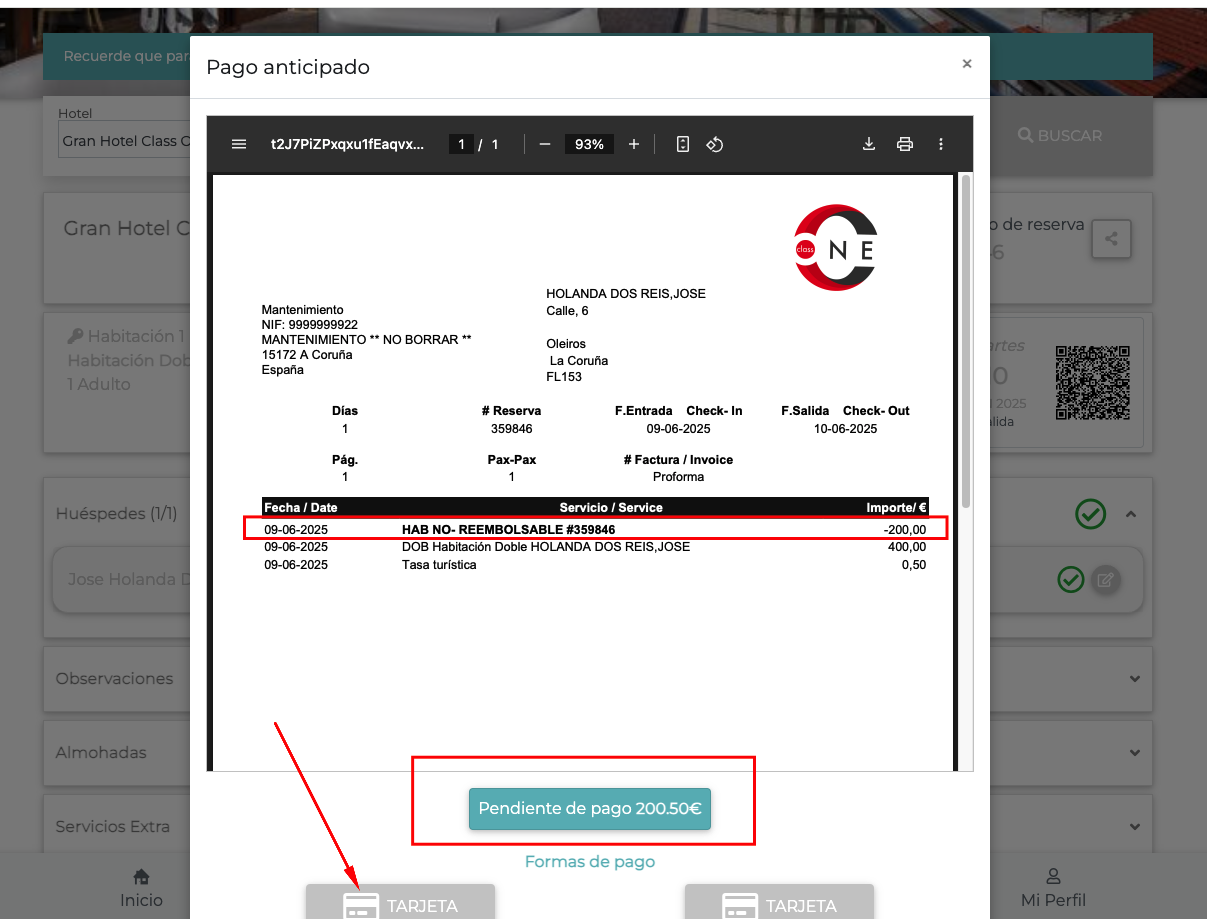The width and height of the screenshot is (1207, 919).
Task: Expand the Observaciones section chevron
Action: (x=1135, y=678)
